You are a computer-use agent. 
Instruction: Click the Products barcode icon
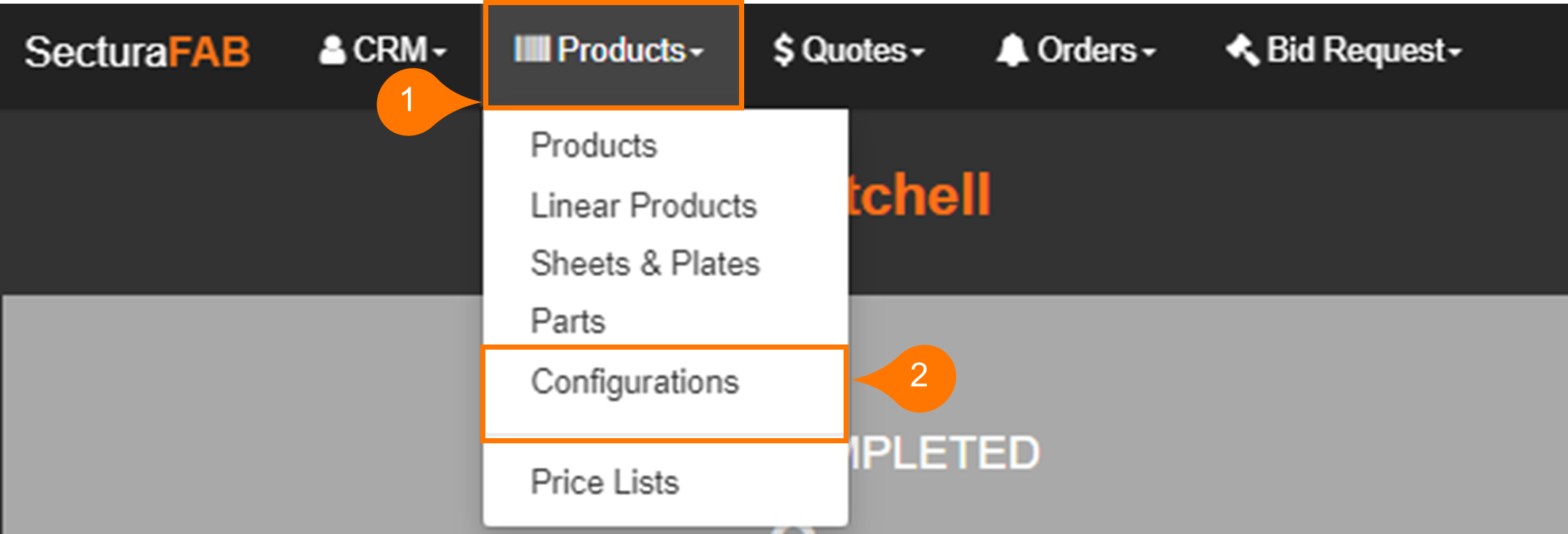531,49
